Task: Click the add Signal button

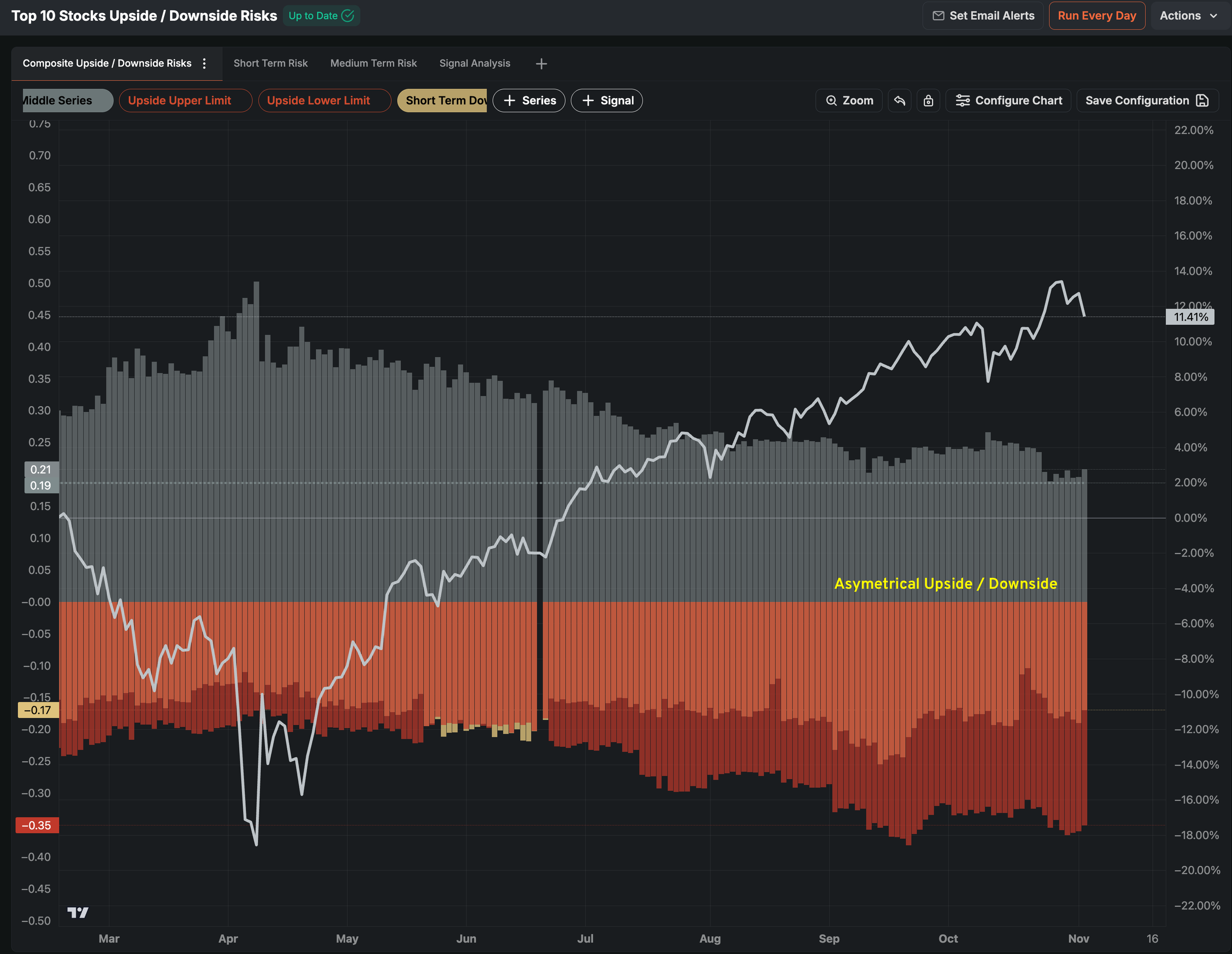Action: (x=607, y=101)
